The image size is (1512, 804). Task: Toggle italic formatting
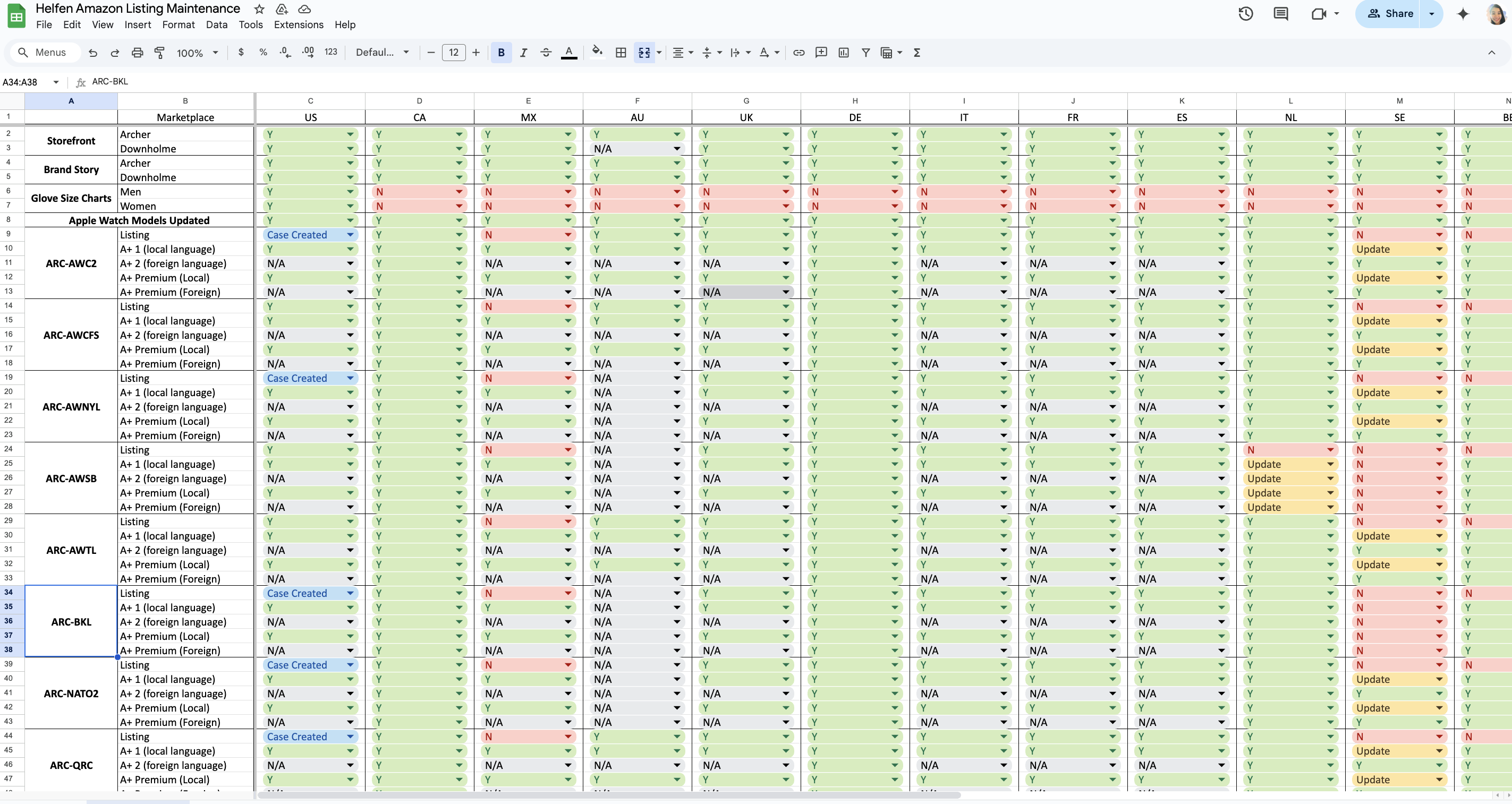[523, 53]
